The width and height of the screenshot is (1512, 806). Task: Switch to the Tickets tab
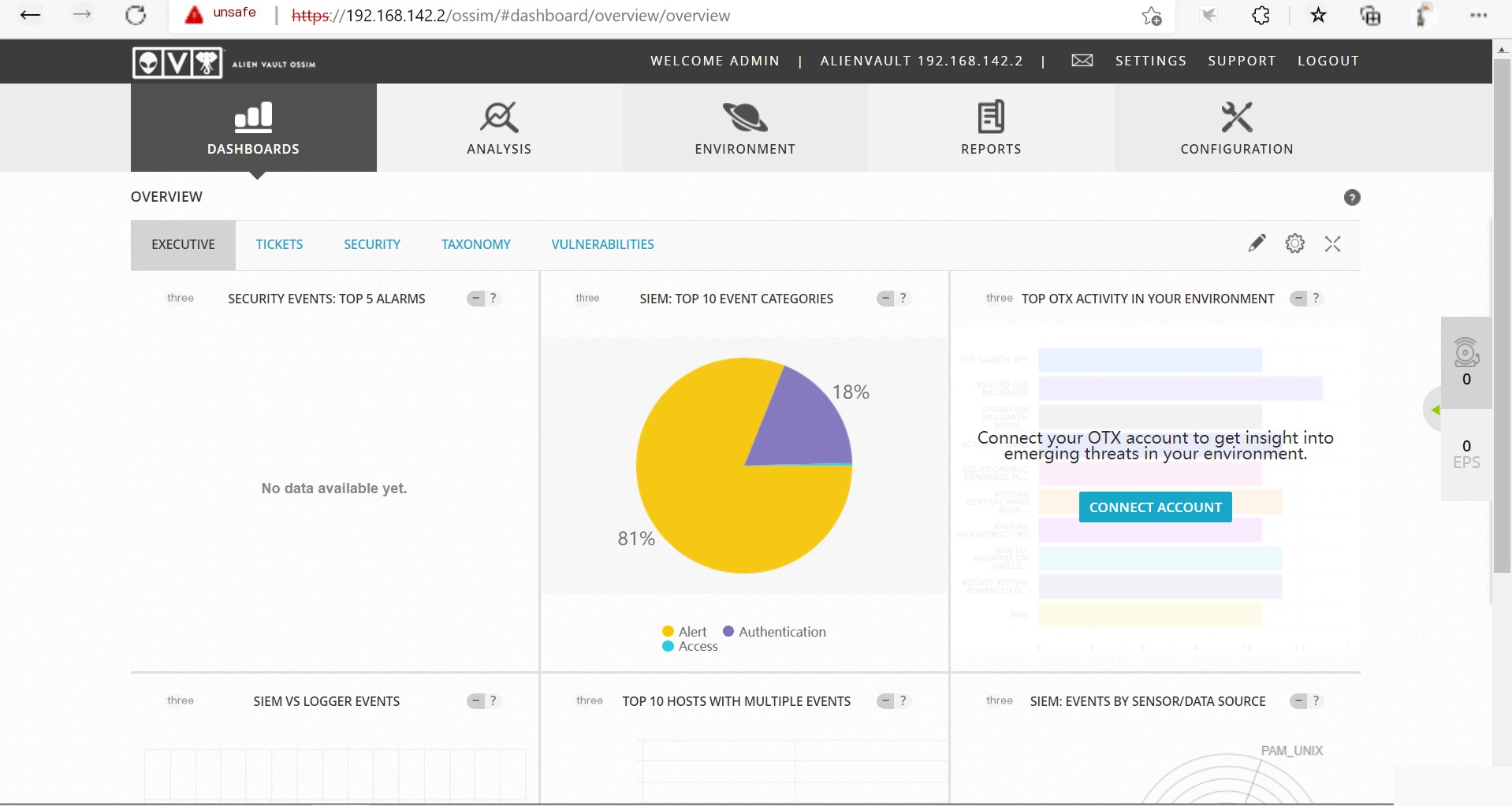[279, 244]
